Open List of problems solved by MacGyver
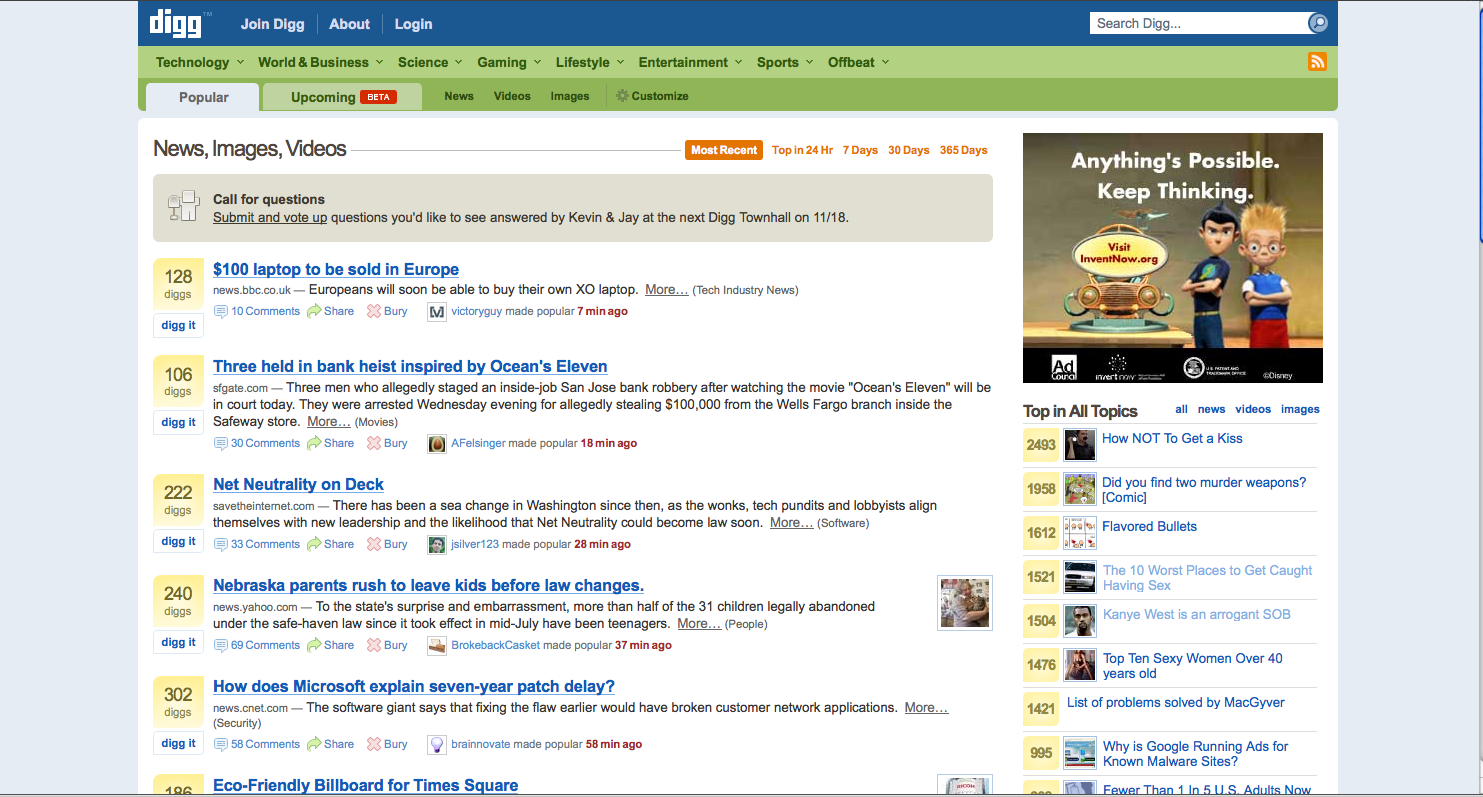 click(1175, 702)
